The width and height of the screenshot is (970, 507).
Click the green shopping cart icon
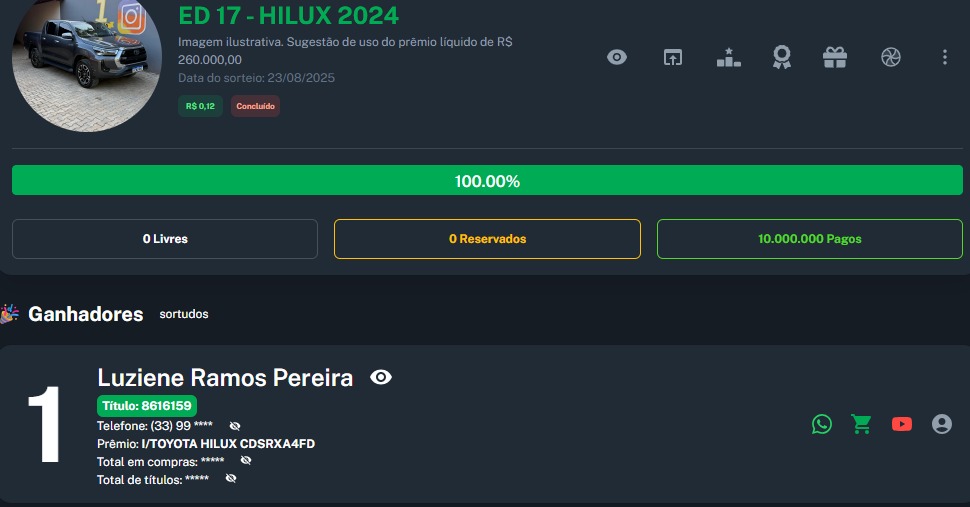click(861, 424)
